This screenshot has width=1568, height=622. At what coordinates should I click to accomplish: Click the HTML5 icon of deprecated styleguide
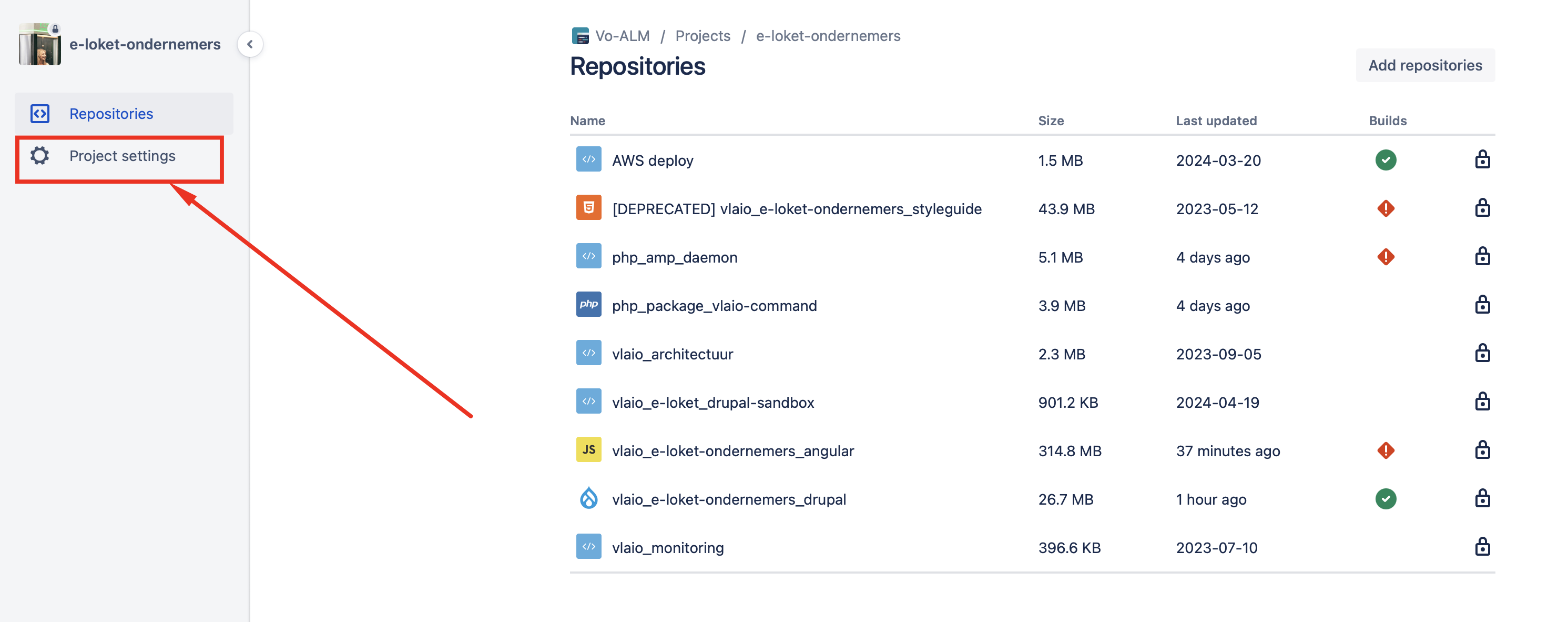(x=588, y=208)
